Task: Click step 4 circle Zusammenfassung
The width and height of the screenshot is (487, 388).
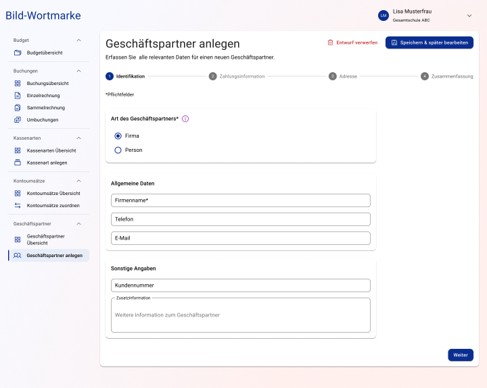Action: click(425, 76)
